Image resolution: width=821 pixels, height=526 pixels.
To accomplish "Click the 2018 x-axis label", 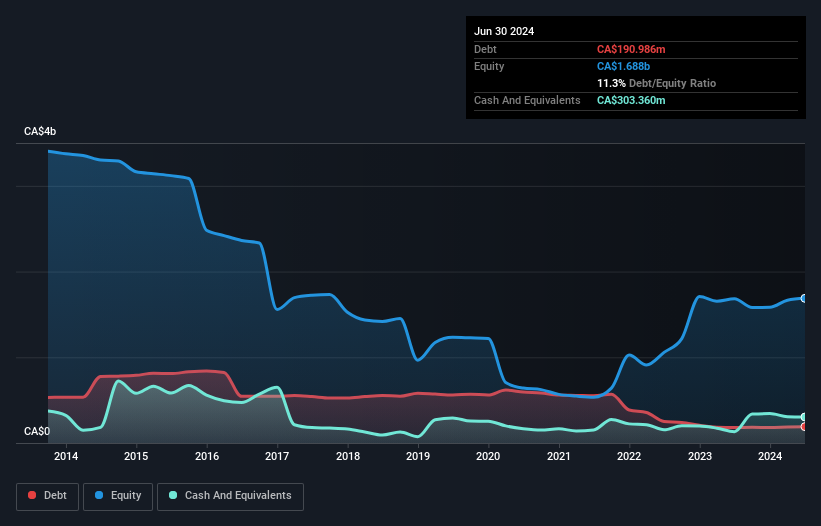I will click(348, 456).
